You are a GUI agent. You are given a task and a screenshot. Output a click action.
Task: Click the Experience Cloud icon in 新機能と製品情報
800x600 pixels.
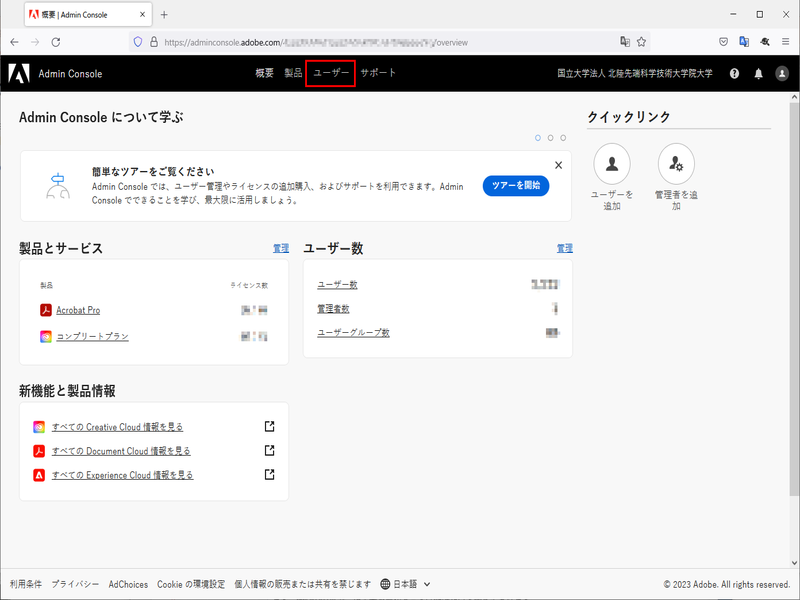(x=39, y=475)
